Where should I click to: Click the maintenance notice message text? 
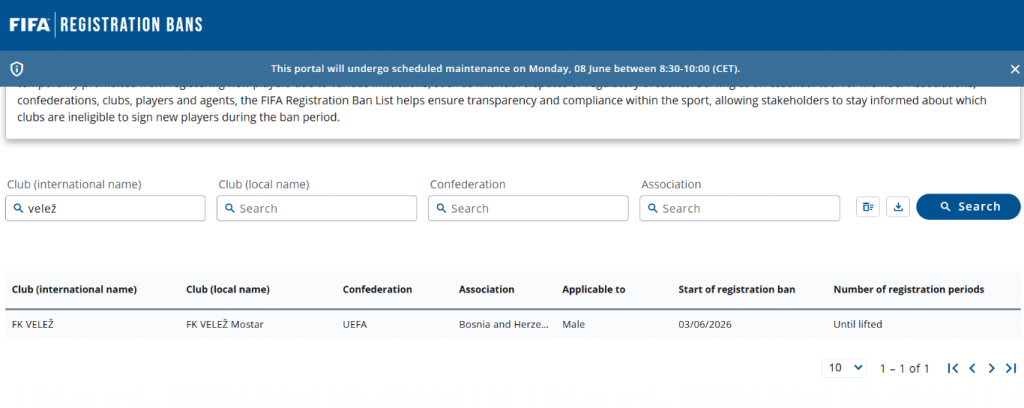click(x=505, y=69)
